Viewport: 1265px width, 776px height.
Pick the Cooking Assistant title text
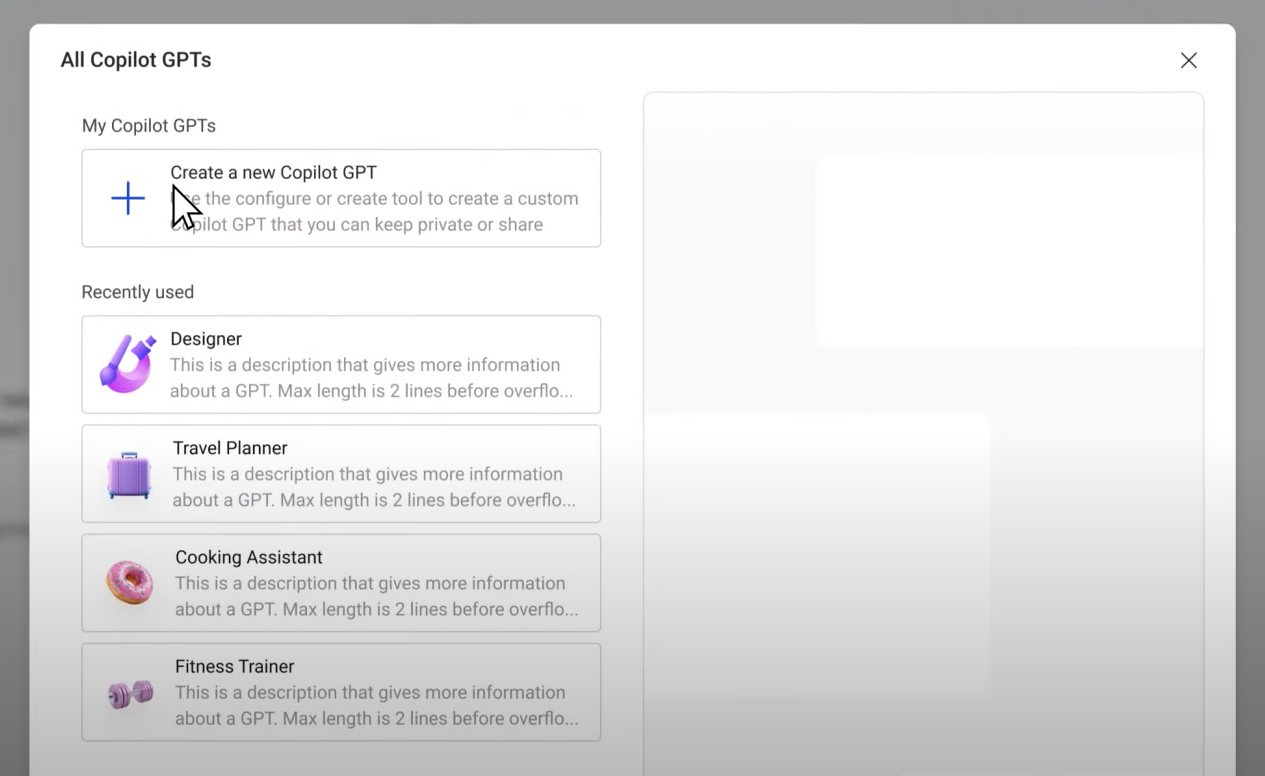click(x=249, y=557)
